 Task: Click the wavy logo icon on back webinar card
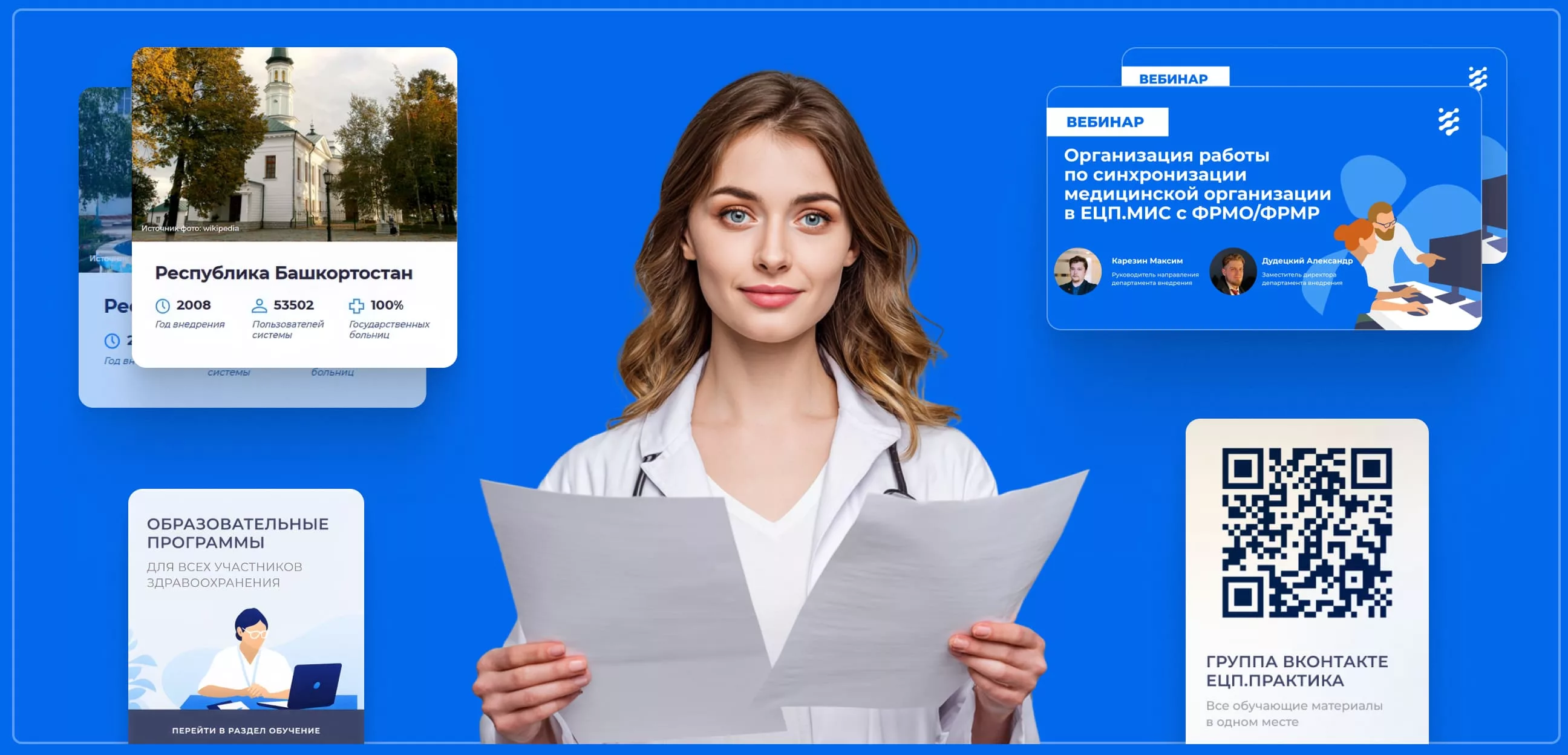click(1478, 78)
